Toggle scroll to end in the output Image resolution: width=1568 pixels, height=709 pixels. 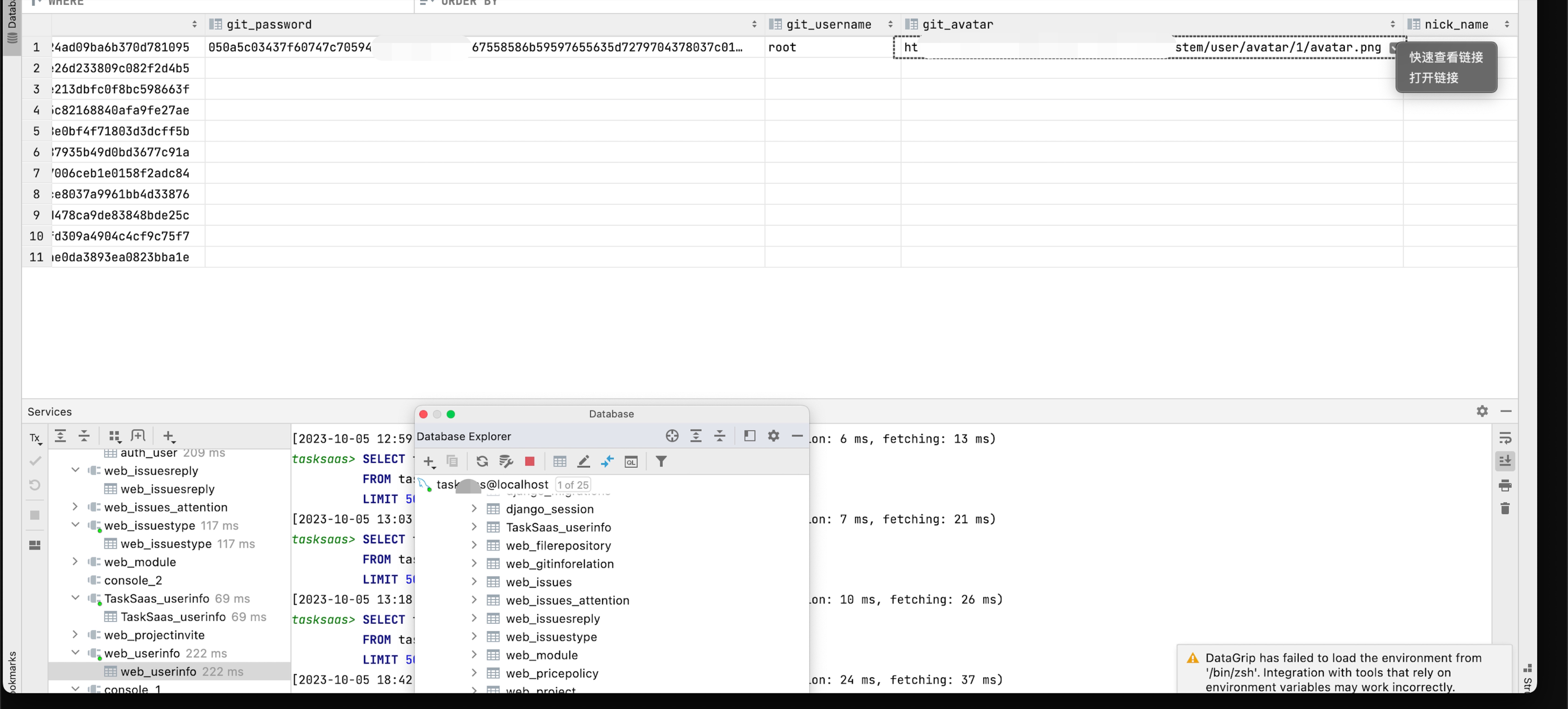coord(1505,461)
